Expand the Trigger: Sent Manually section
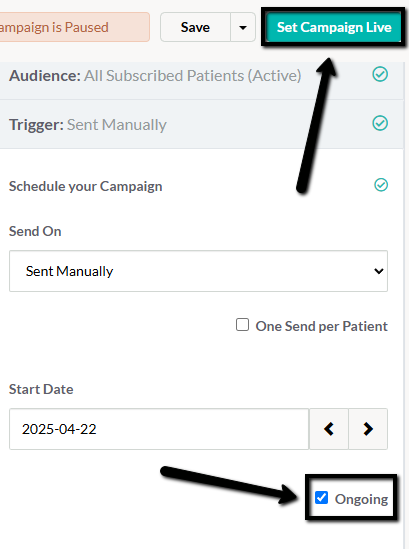 [x=202, y=124]
